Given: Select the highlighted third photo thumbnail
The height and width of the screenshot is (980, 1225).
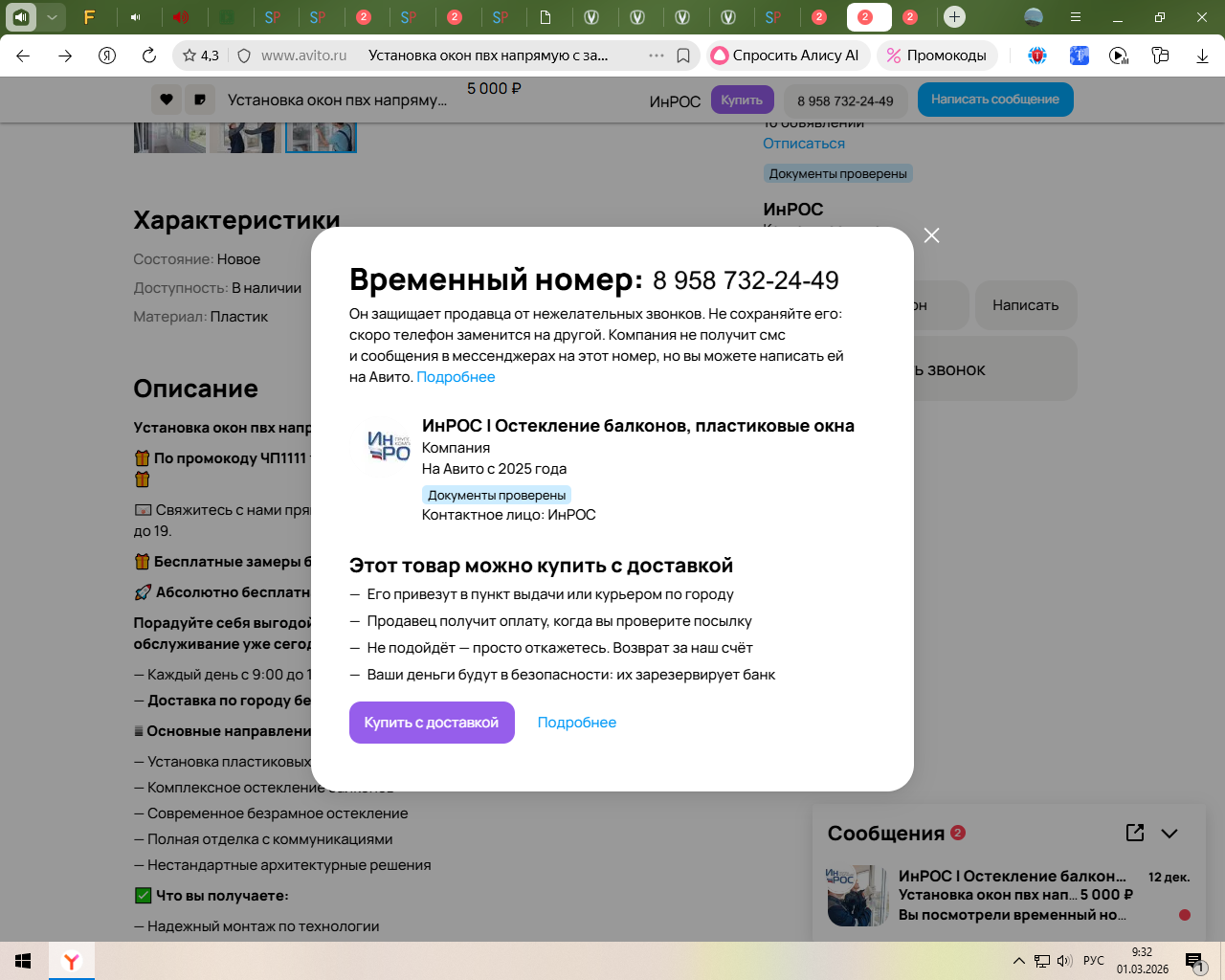Looking at the screenshot, I should pos(322,138).
